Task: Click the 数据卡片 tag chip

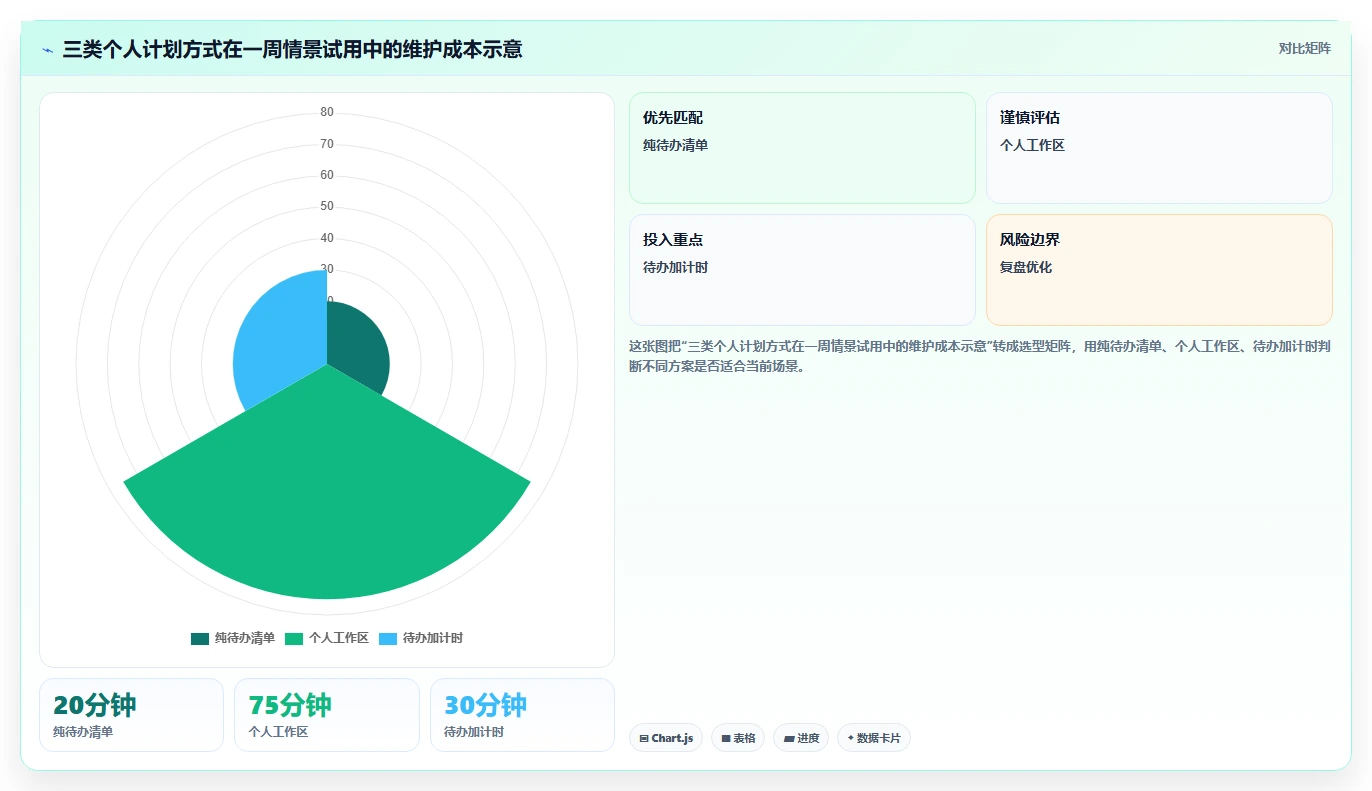Action: pos(874,738)
